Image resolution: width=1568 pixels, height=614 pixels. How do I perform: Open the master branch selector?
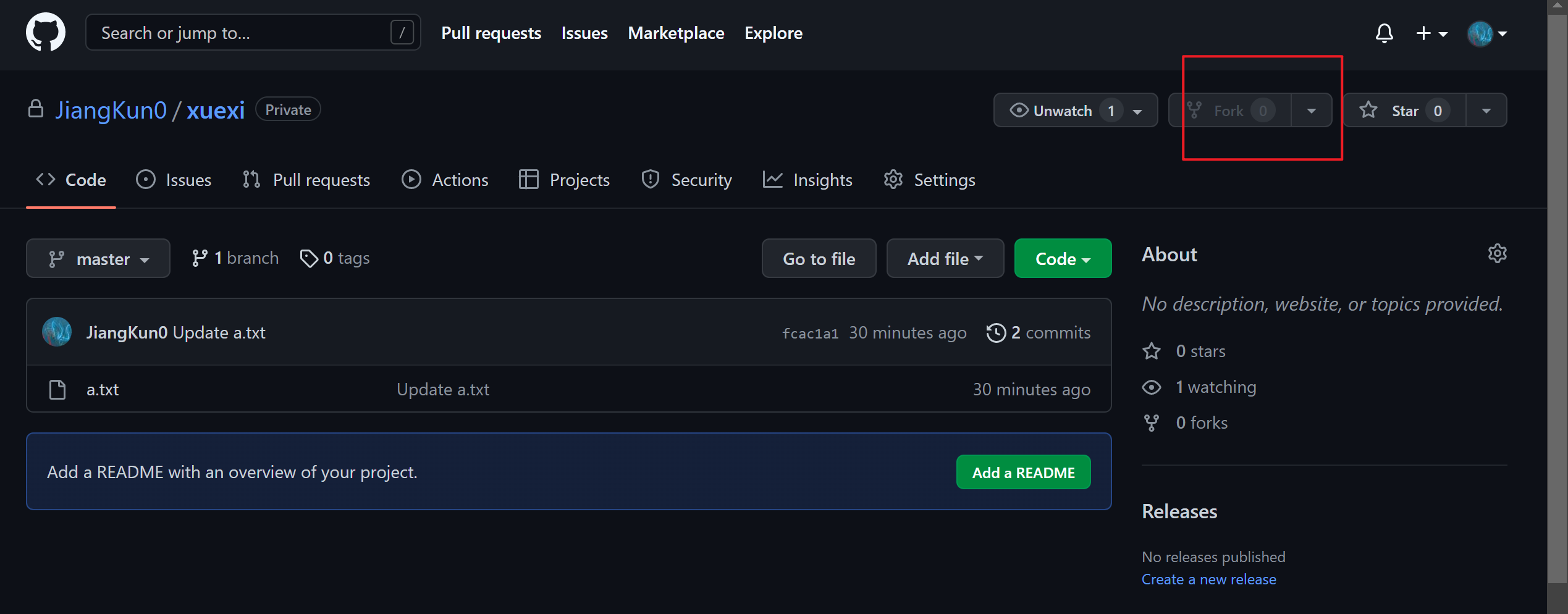(x=98, y=258)
